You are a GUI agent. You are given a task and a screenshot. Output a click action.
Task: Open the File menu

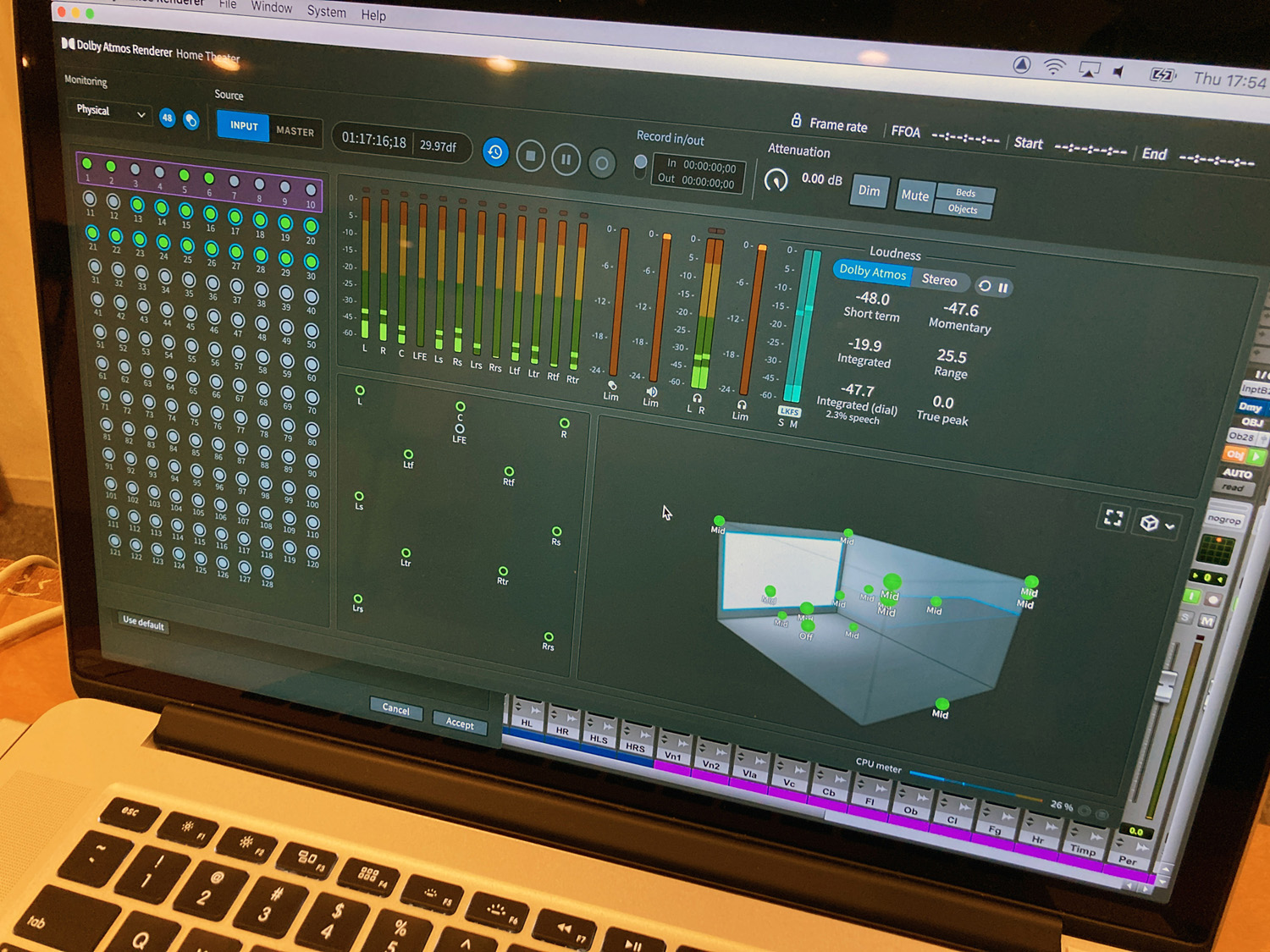point(228,4)
